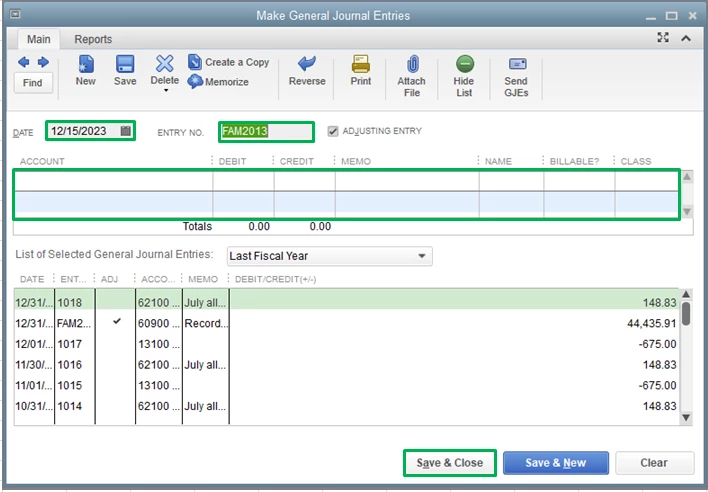Select the Main tab
Viewport: 708px width, 492px height.
pos(39,39)
